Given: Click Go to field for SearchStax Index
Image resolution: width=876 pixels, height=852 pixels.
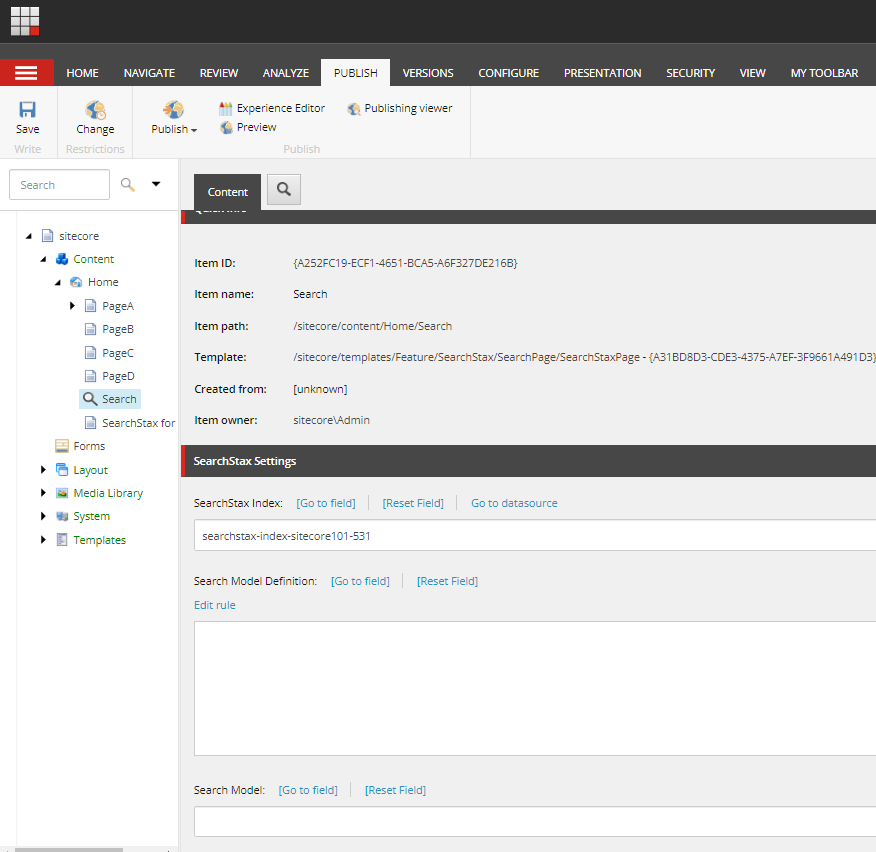Looking at the screenshot, I should pos(326,503).
